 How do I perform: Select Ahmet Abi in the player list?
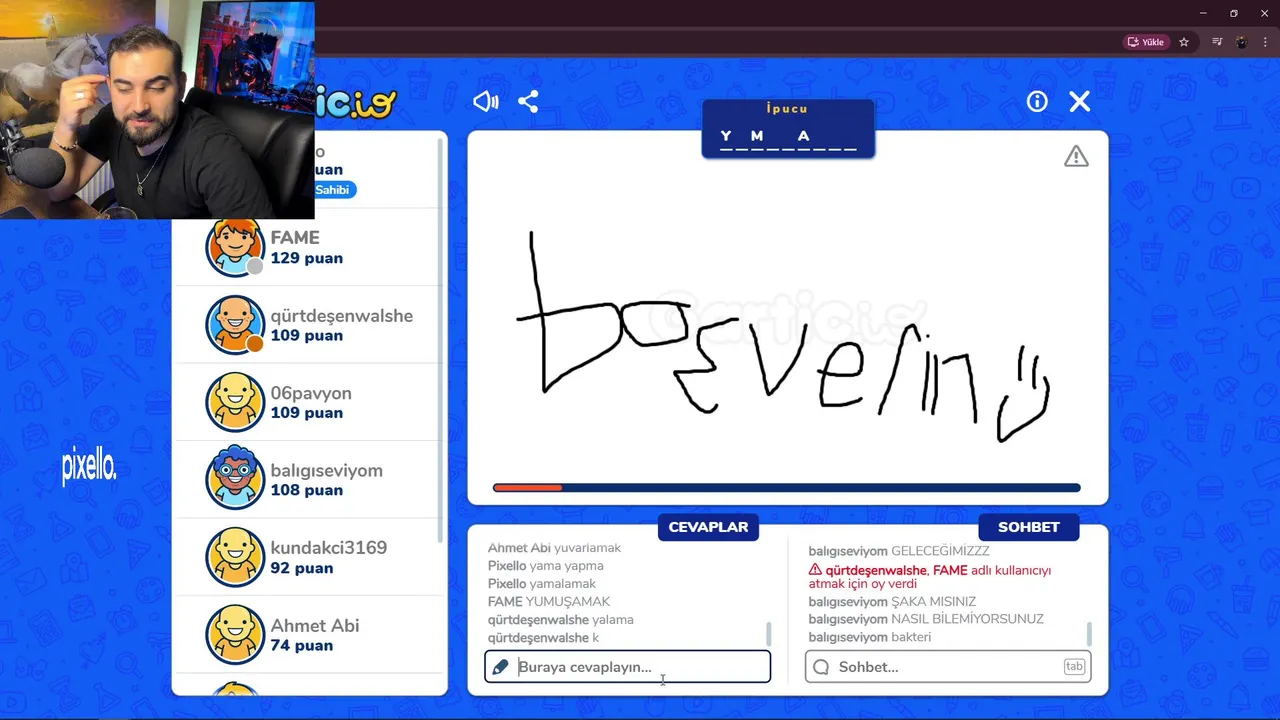[x=314, y=626]
